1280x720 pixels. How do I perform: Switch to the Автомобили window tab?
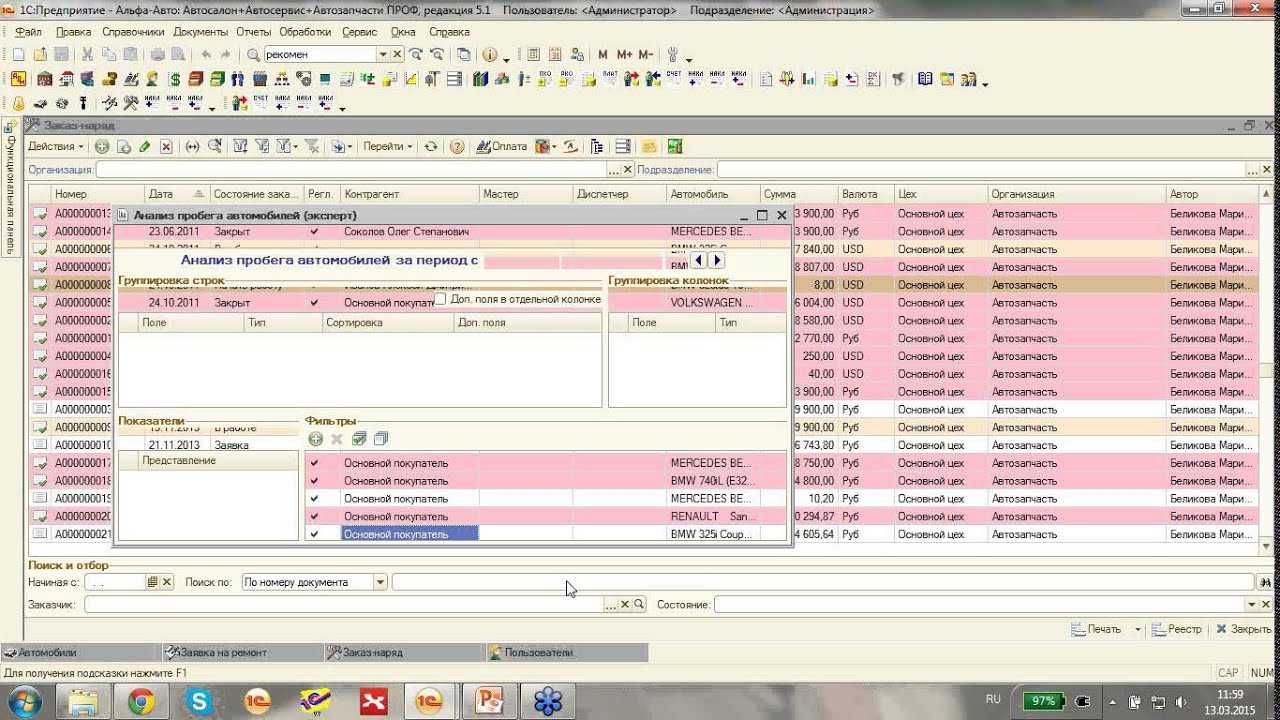[x=80, y=652]
